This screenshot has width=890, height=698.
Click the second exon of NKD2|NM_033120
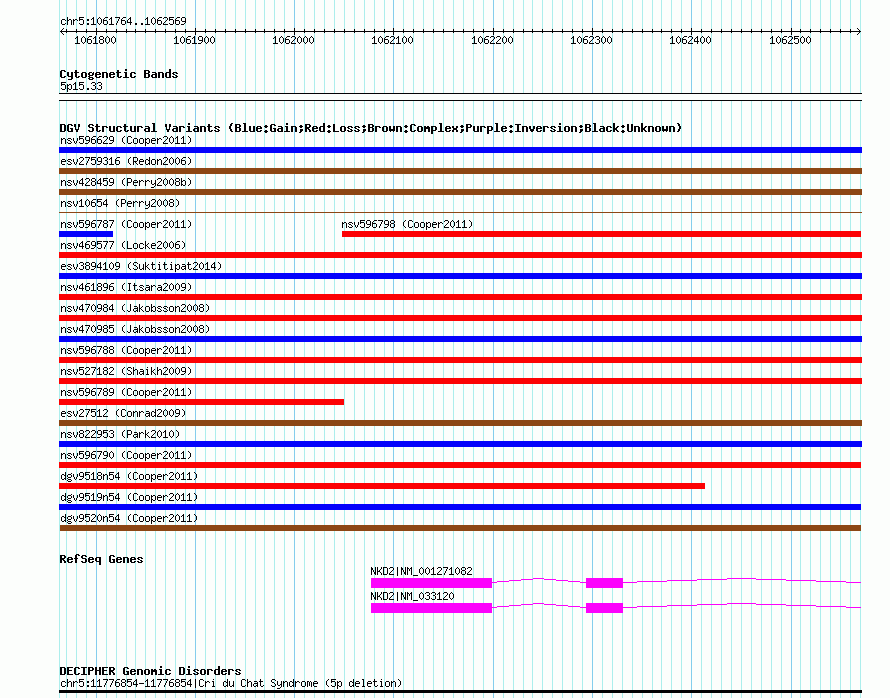pos(604,608)
